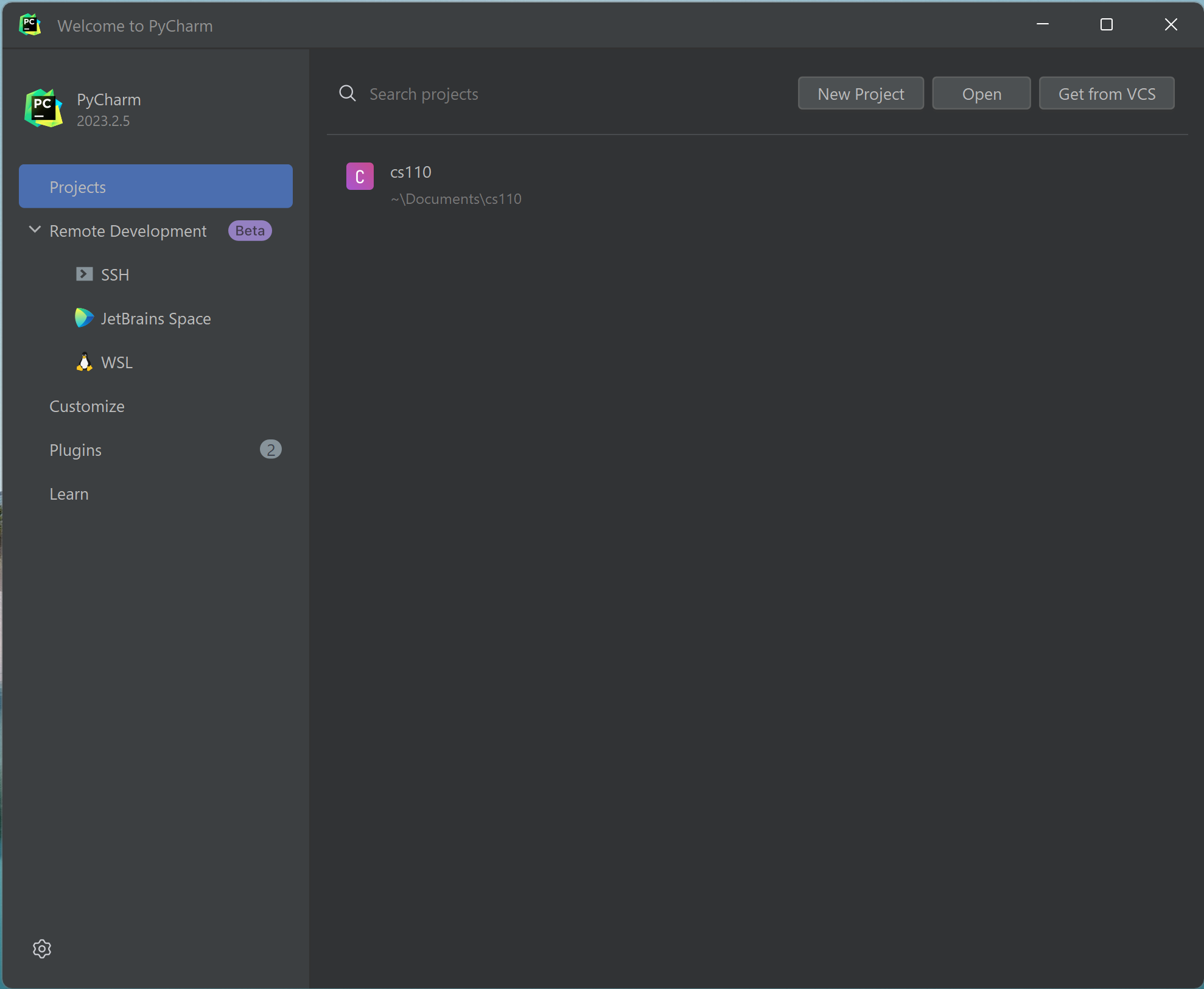The height and width of the screenshot is (989, 1204).
Task: Click the PyCharm 2023.2.5 version text
Action: pos(103,121)
